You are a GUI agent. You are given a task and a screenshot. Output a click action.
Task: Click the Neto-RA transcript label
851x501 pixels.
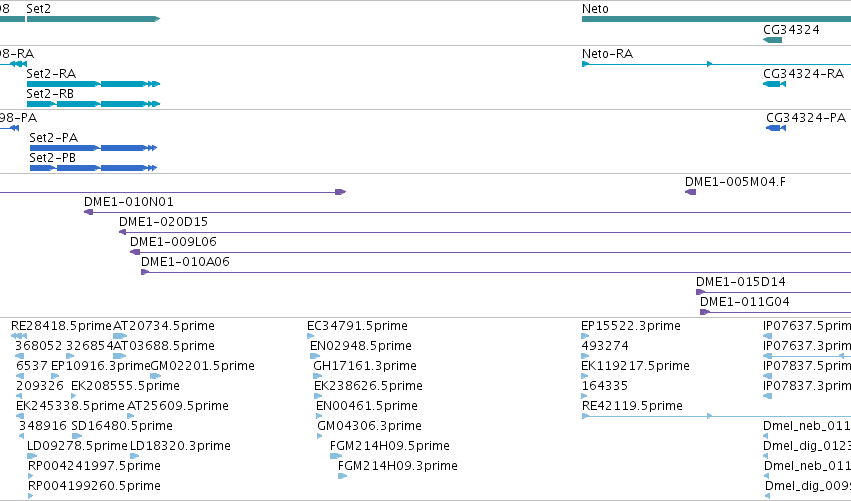607,54
